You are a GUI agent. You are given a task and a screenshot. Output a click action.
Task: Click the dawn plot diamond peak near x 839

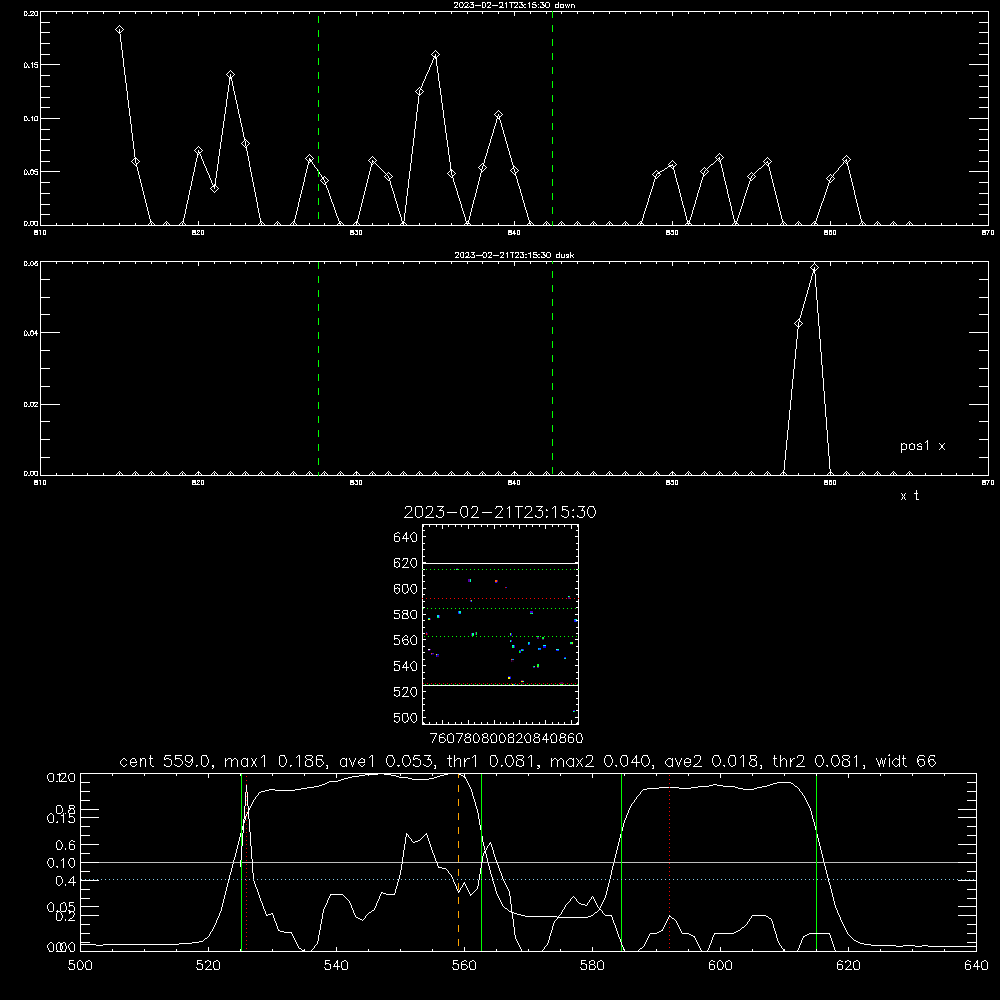pos(499,115)
